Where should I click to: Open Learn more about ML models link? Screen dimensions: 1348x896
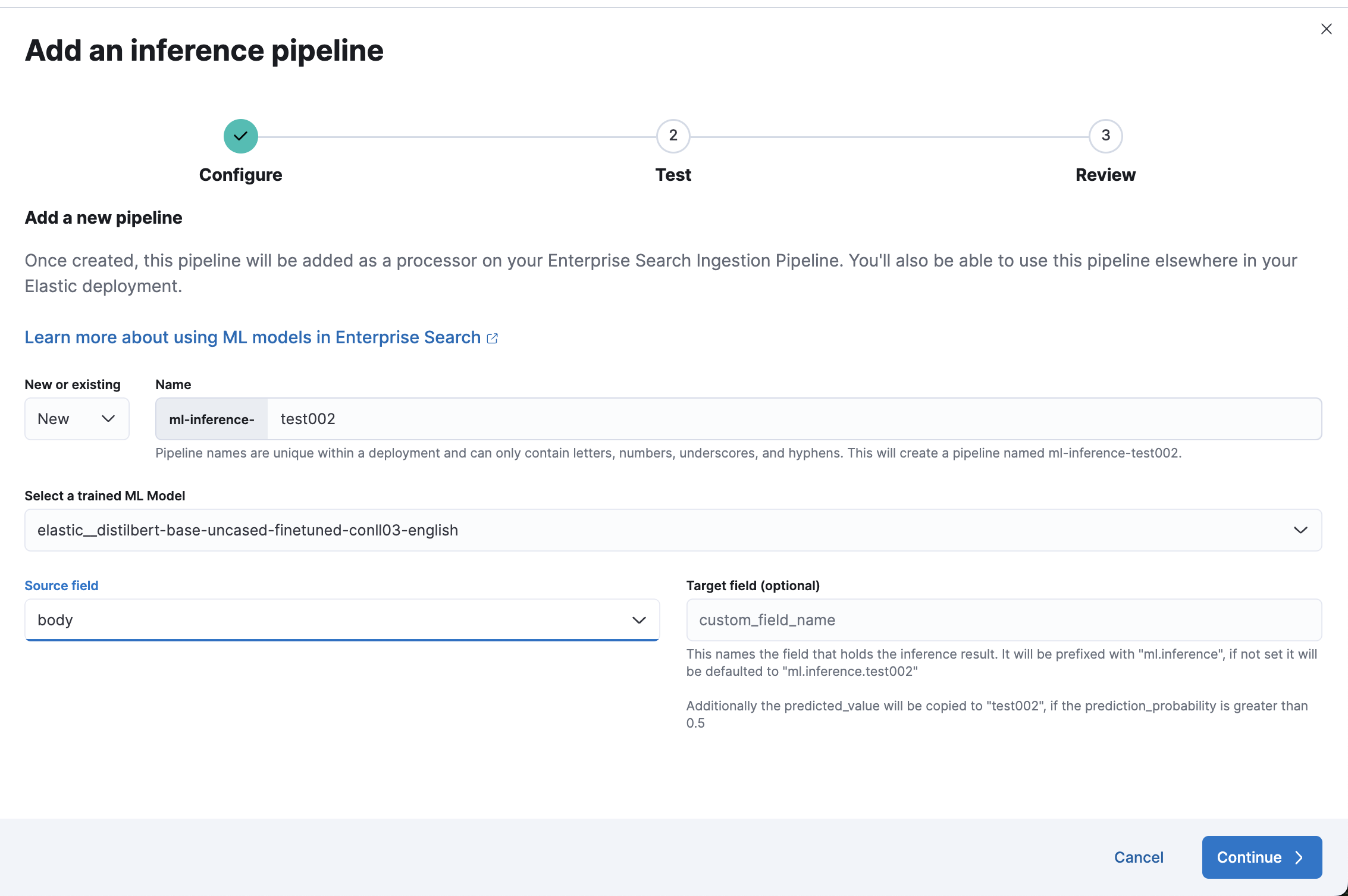(252, 337)
